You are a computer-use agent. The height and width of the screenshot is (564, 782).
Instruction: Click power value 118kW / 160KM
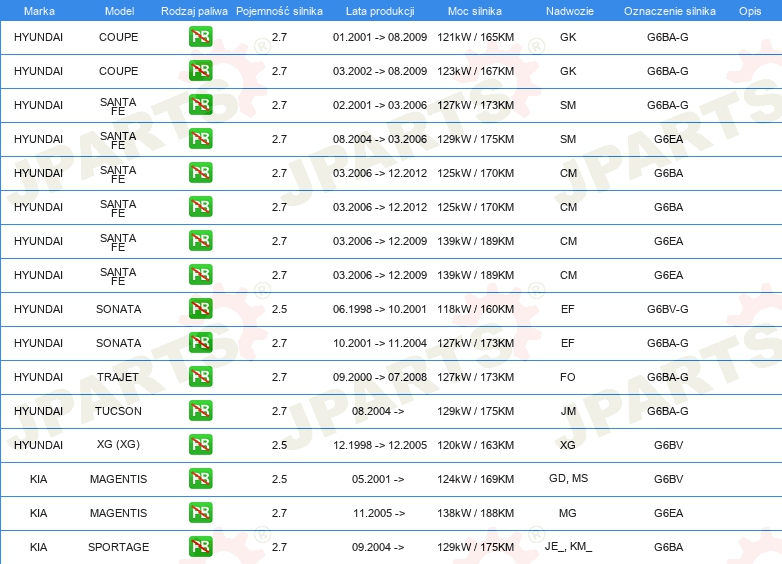(x=475, y=309)
